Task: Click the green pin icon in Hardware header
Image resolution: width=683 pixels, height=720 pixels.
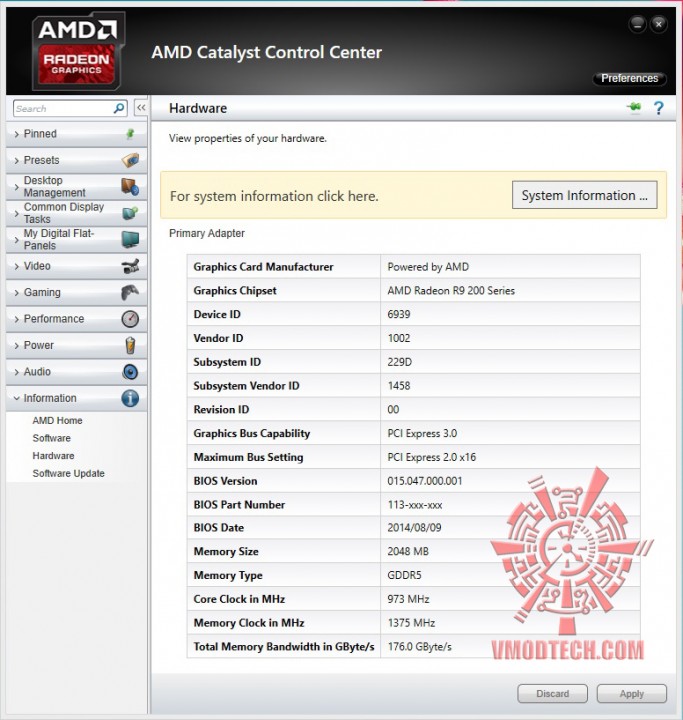Action: click(634, 108)
